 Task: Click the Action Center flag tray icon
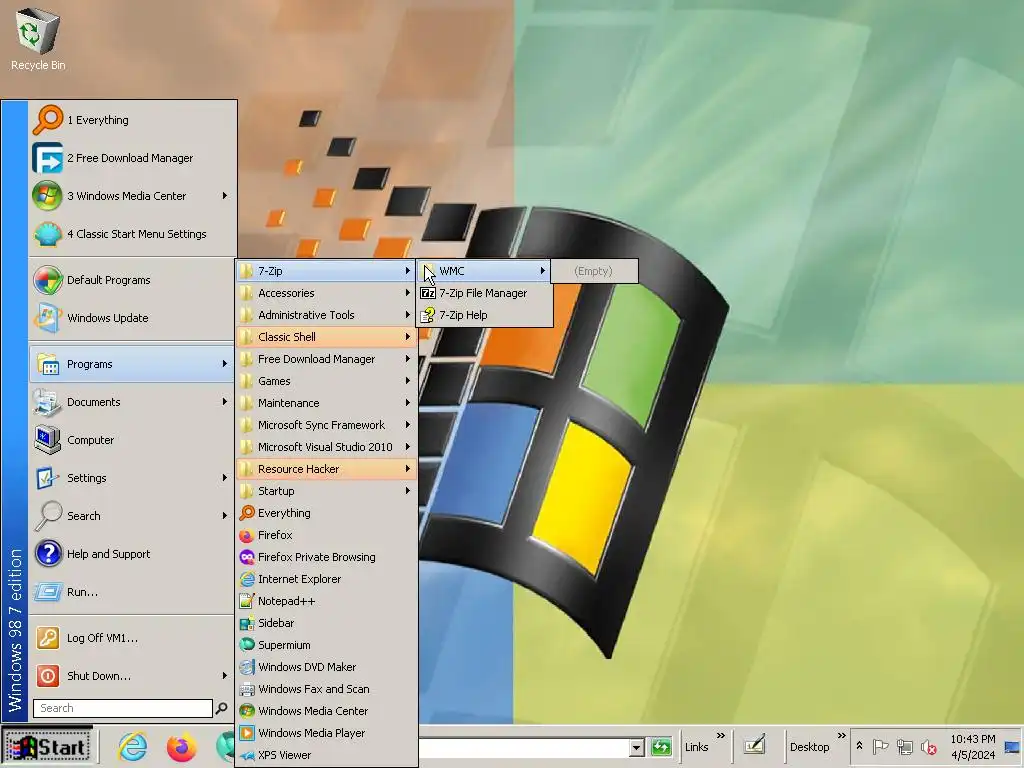pos(880,746)
